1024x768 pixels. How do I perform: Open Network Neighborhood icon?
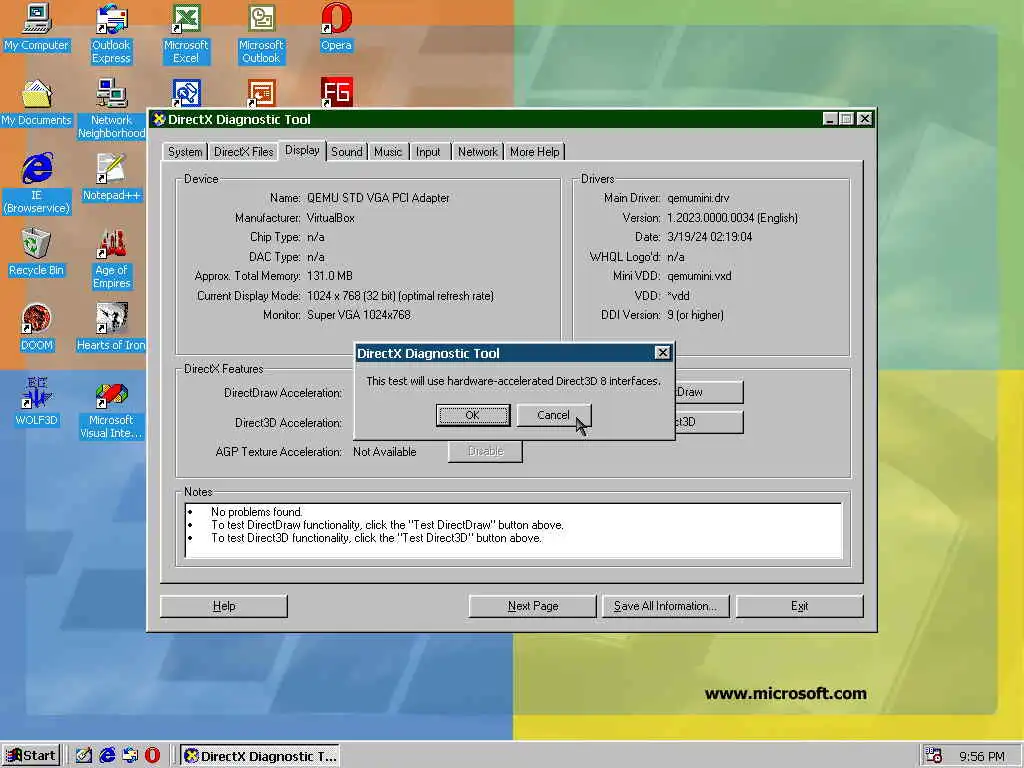coord(111,108)
